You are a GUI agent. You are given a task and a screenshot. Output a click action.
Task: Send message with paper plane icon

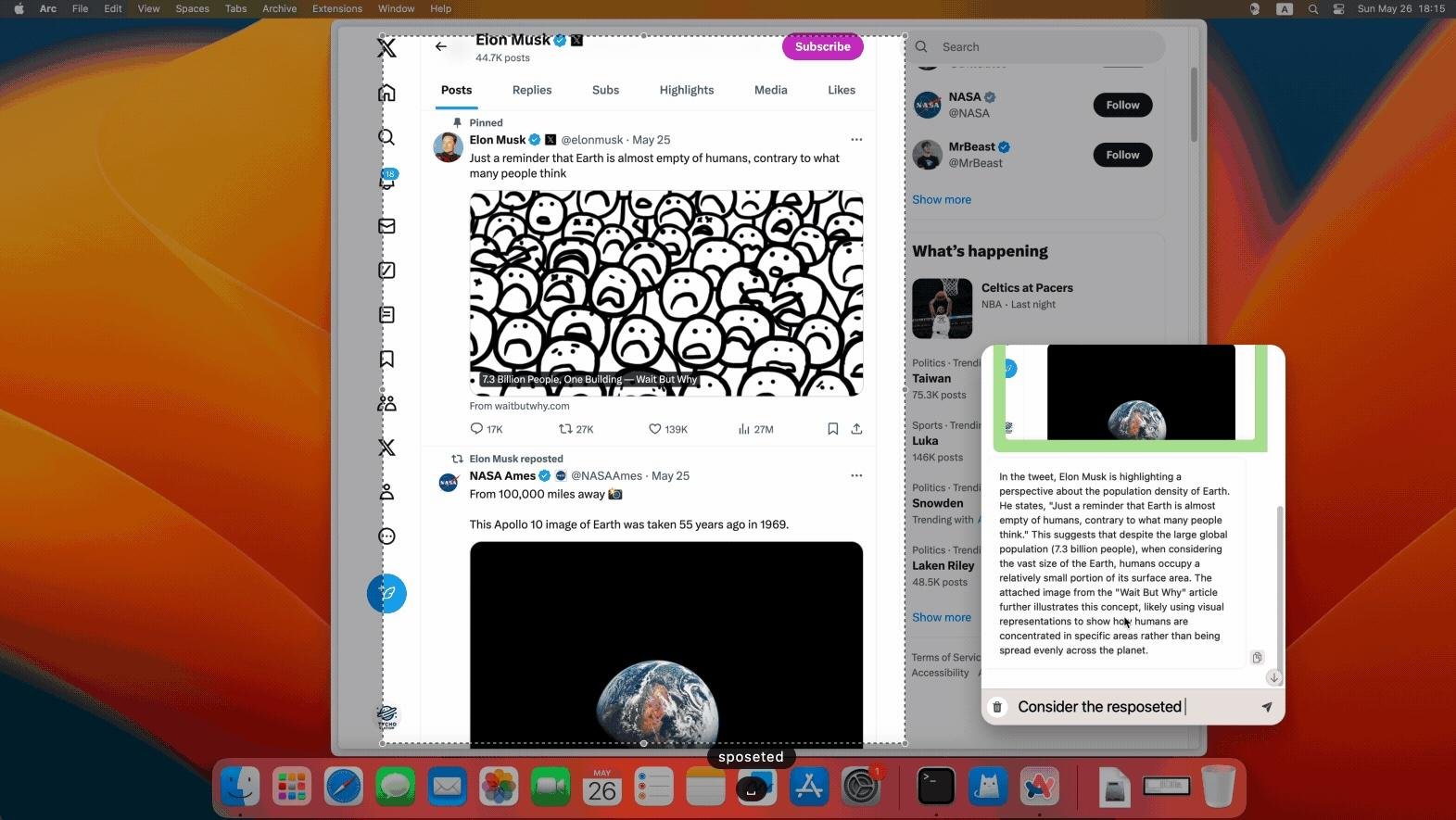point(1267,707)
